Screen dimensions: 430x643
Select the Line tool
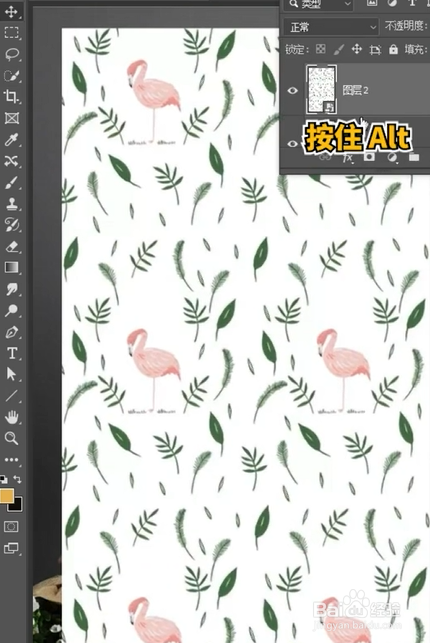click(x=11, y=396)
